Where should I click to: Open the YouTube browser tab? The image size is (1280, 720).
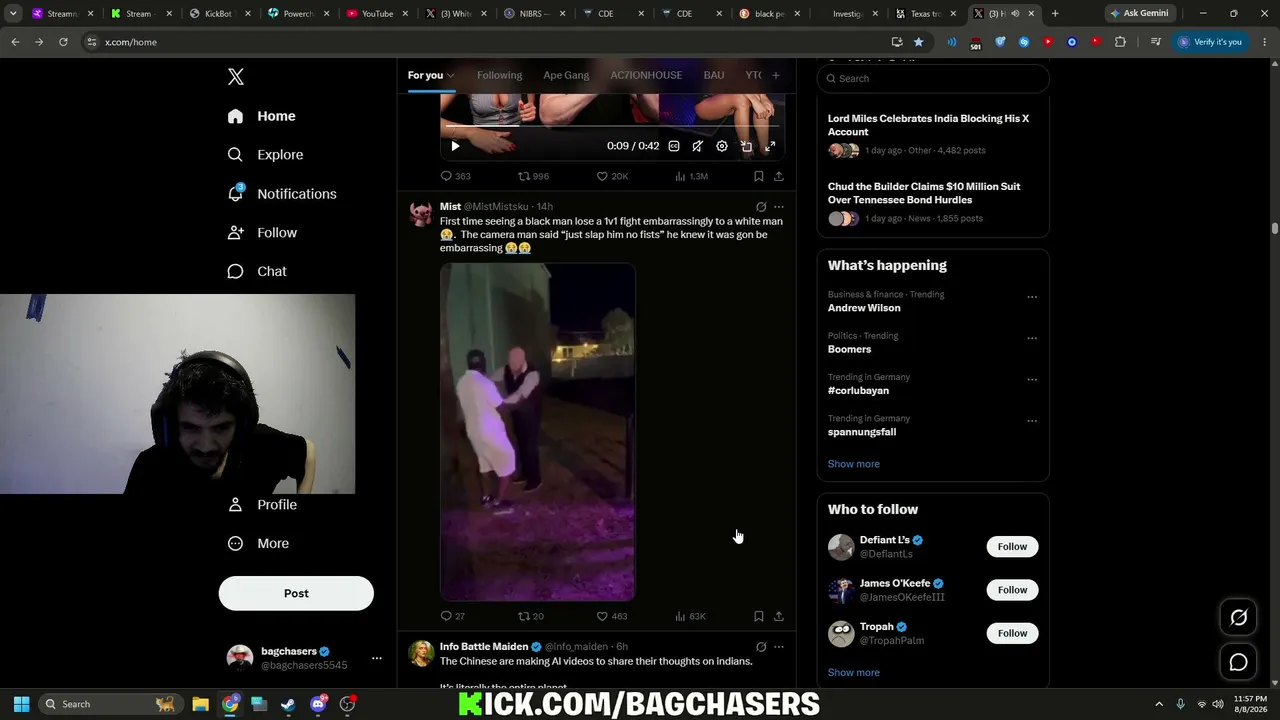click(377, 14)
